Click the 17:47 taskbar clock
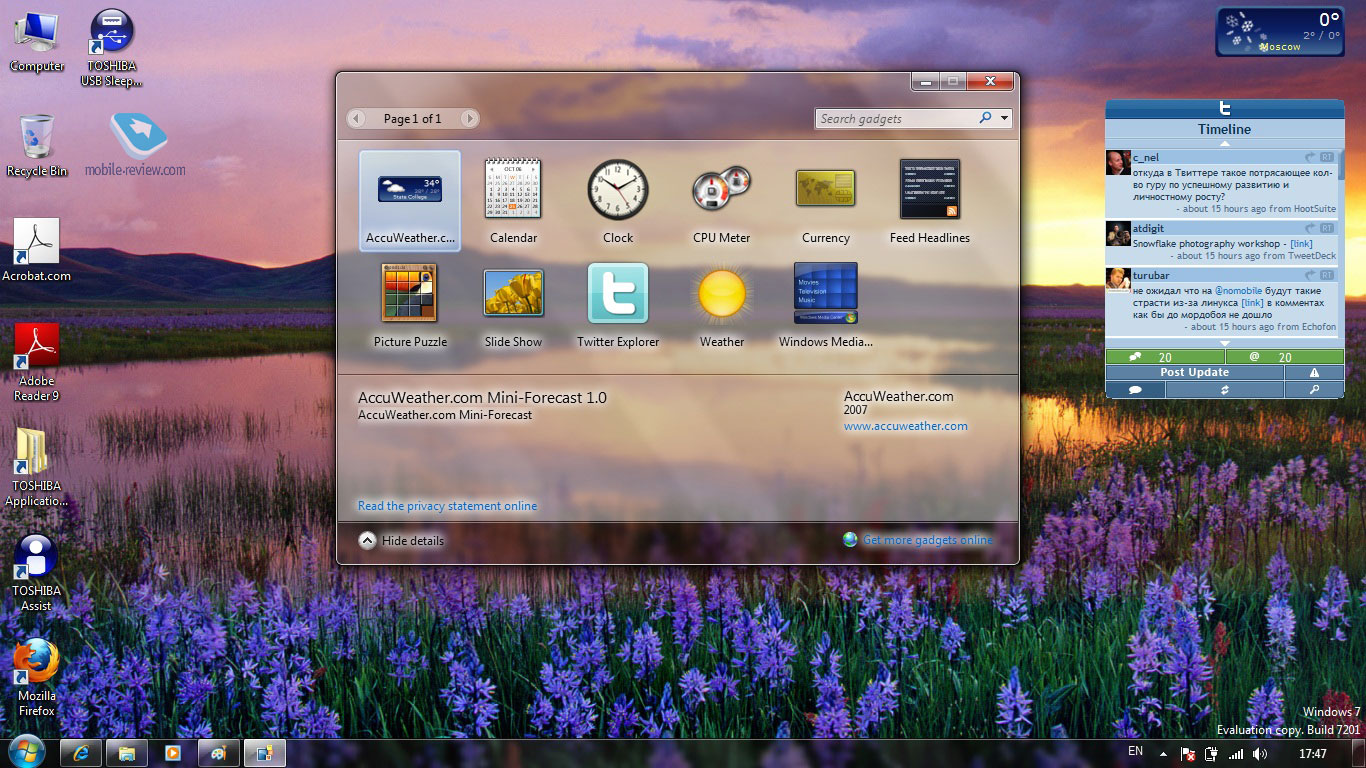1366x768 pixels. (x=1312, y=754)
